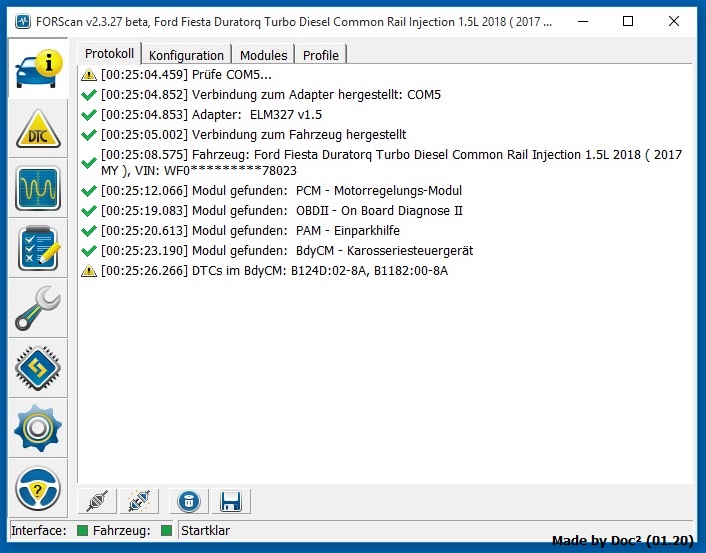Switch to the Konfiguration tab
Viewport: 706px width, 553px height.
(x=186, y=55)
